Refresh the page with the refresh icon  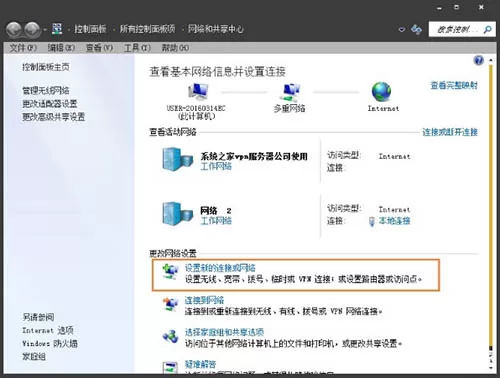pos(416,30)
